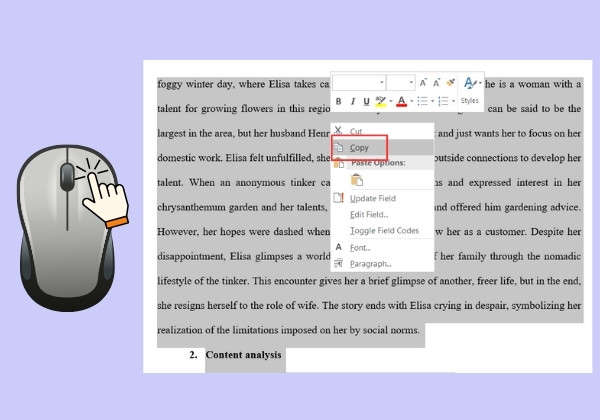Click the text "disappointment, Elisa glimpses"

(x=225, y=256)
